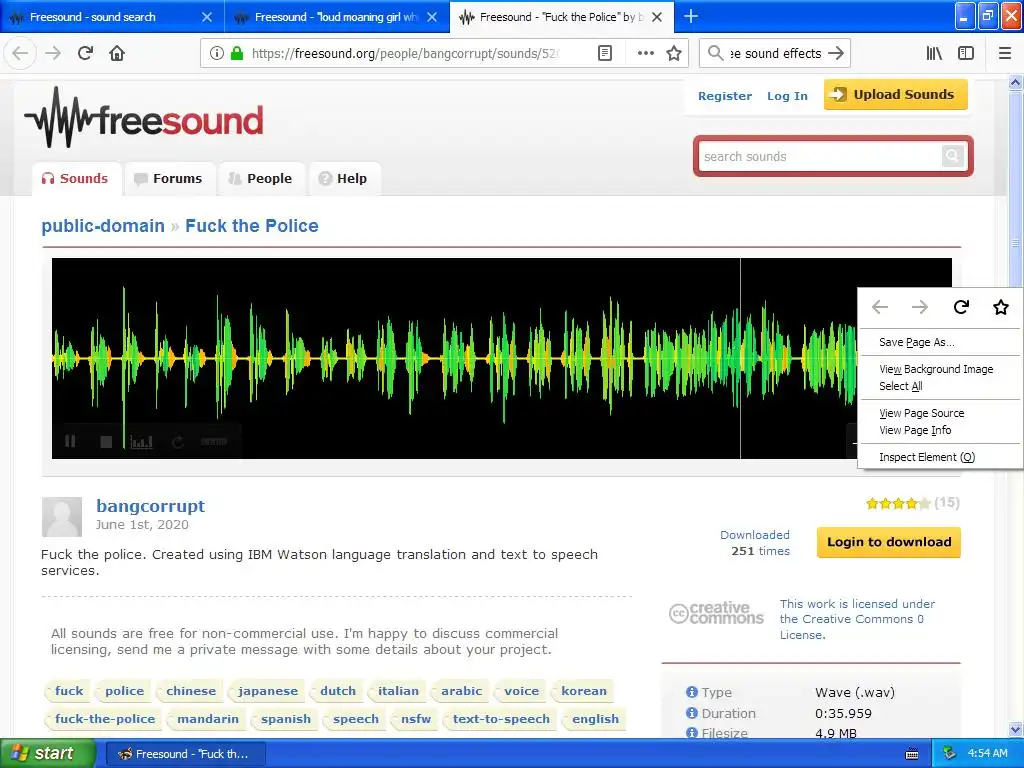The width and height of the screenshot is (1024, 768).
Task: Click the Upload Sounds button
Action: pos(895,95)
